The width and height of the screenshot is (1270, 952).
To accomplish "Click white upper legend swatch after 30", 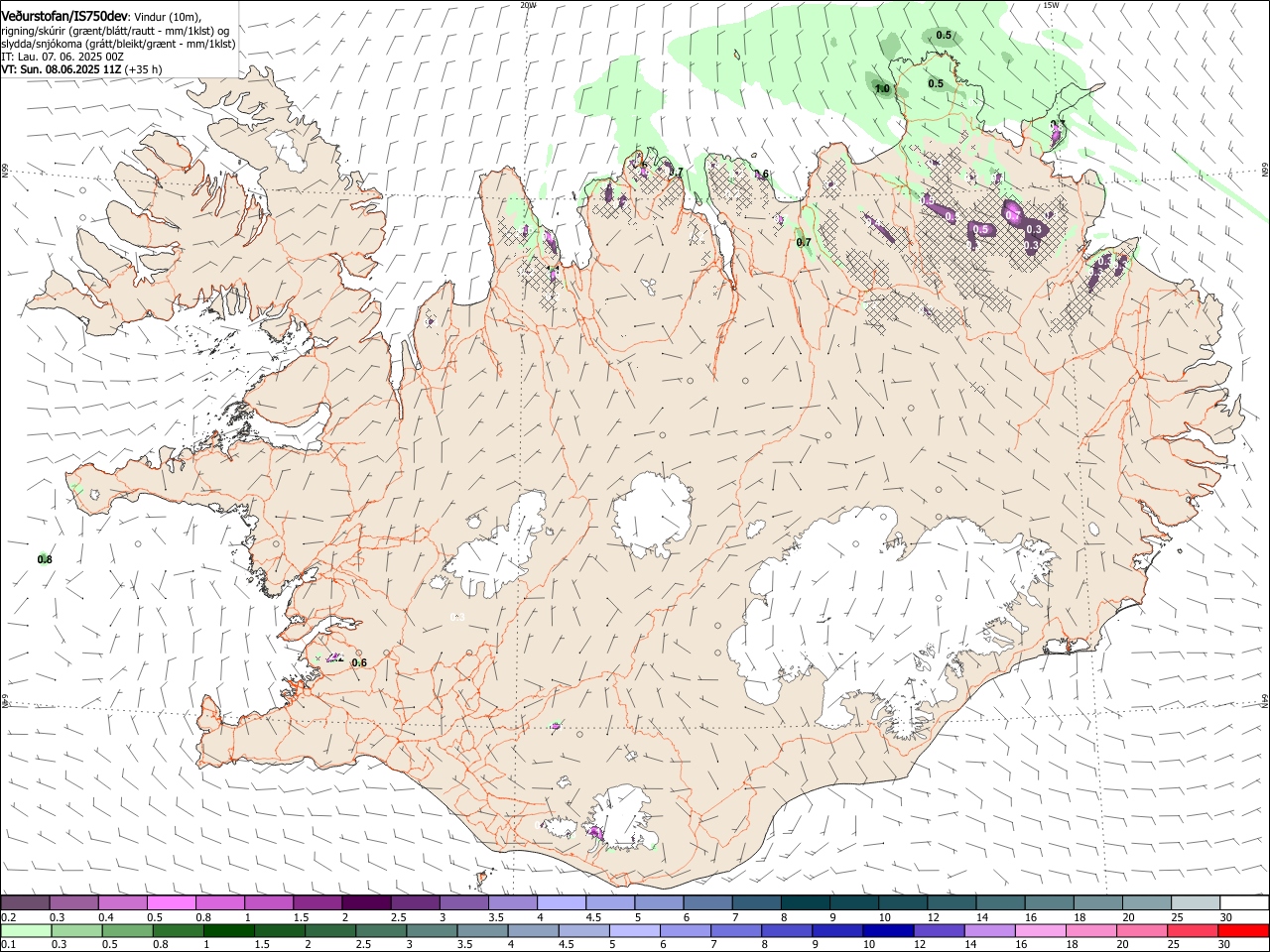I will [x=1244, y=903].
